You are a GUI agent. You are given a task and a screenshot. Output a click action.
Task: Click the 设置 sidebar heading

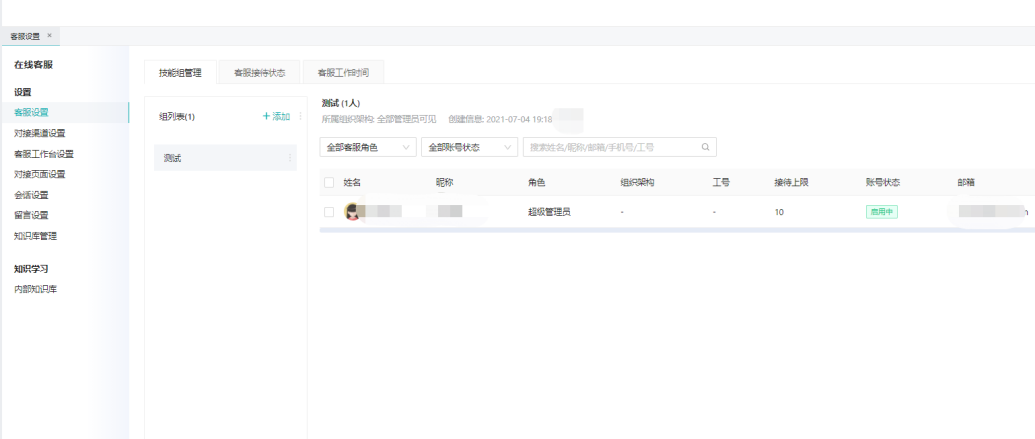pos(22,92)
